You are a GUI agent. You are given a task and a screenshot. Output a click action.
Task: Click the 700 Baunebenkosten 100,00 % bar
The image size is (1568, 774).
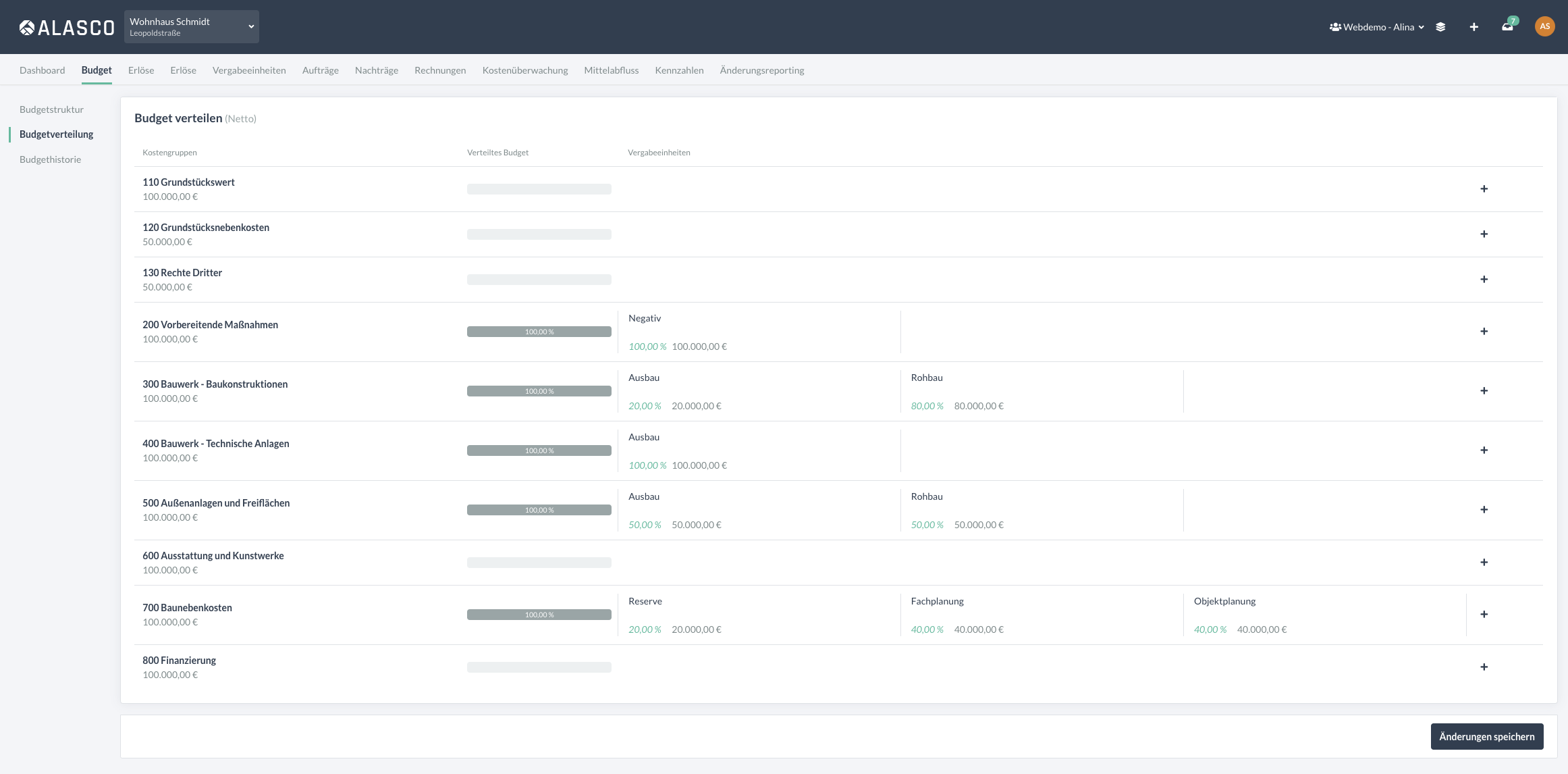pos(539,615)
